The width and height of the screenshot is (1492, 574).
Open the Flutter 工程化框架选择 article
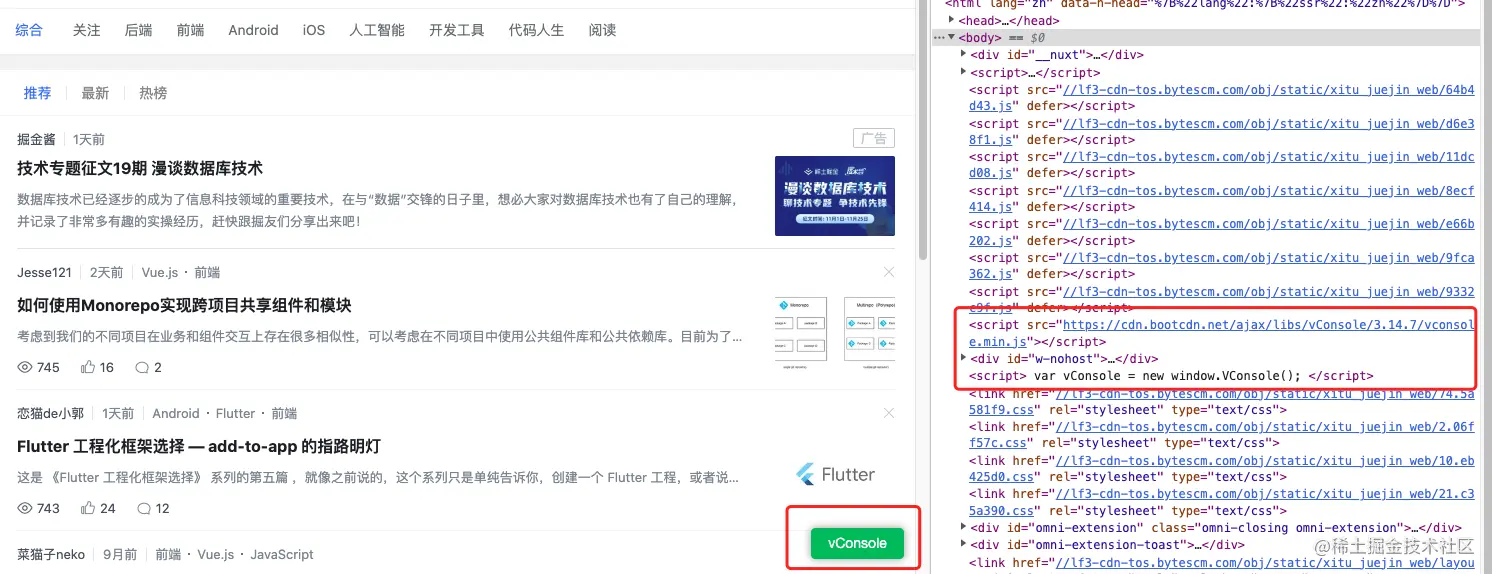(x=199, y=446)
